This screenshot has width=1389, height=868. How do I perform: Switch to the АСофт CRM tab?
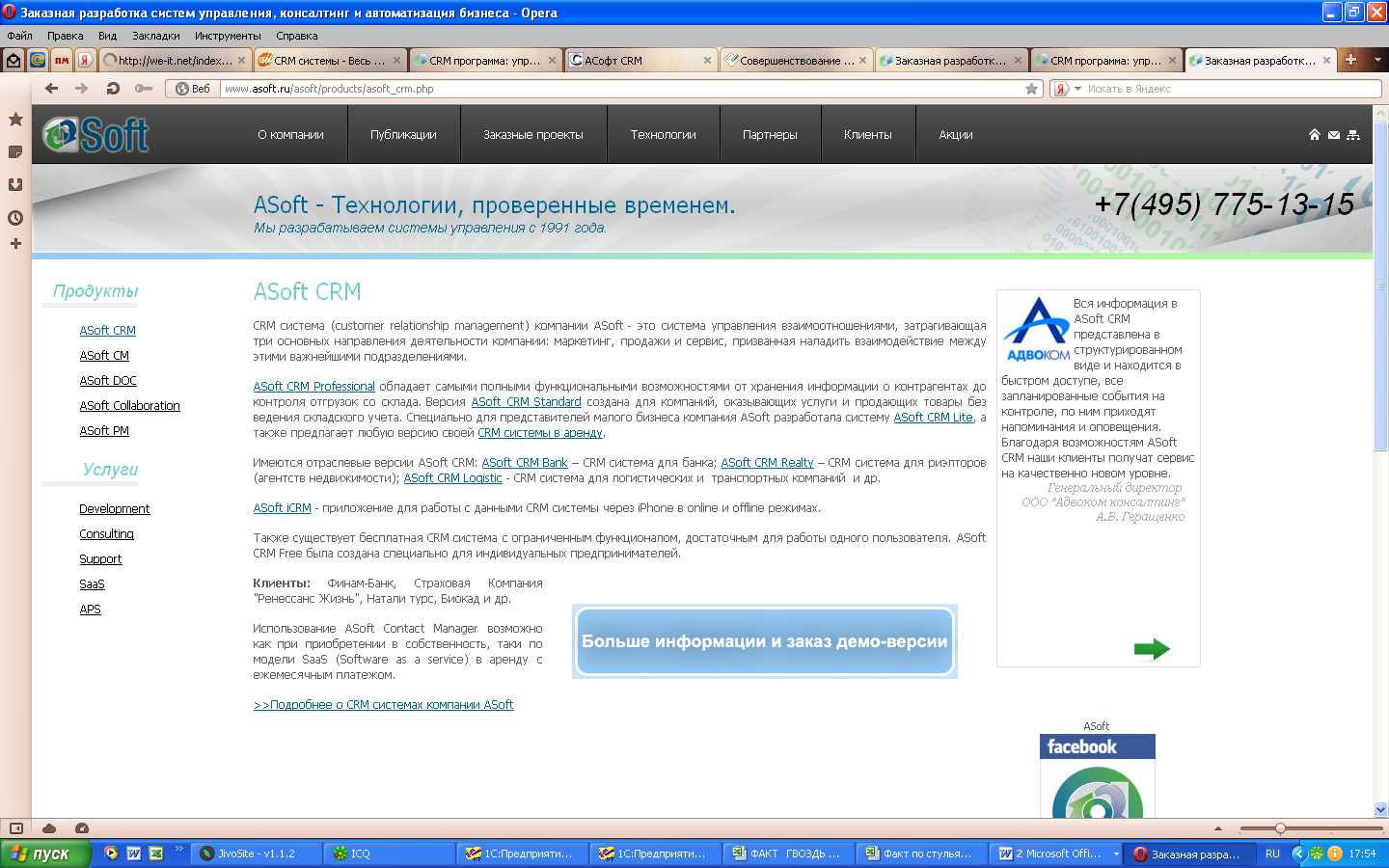[640, 60]
